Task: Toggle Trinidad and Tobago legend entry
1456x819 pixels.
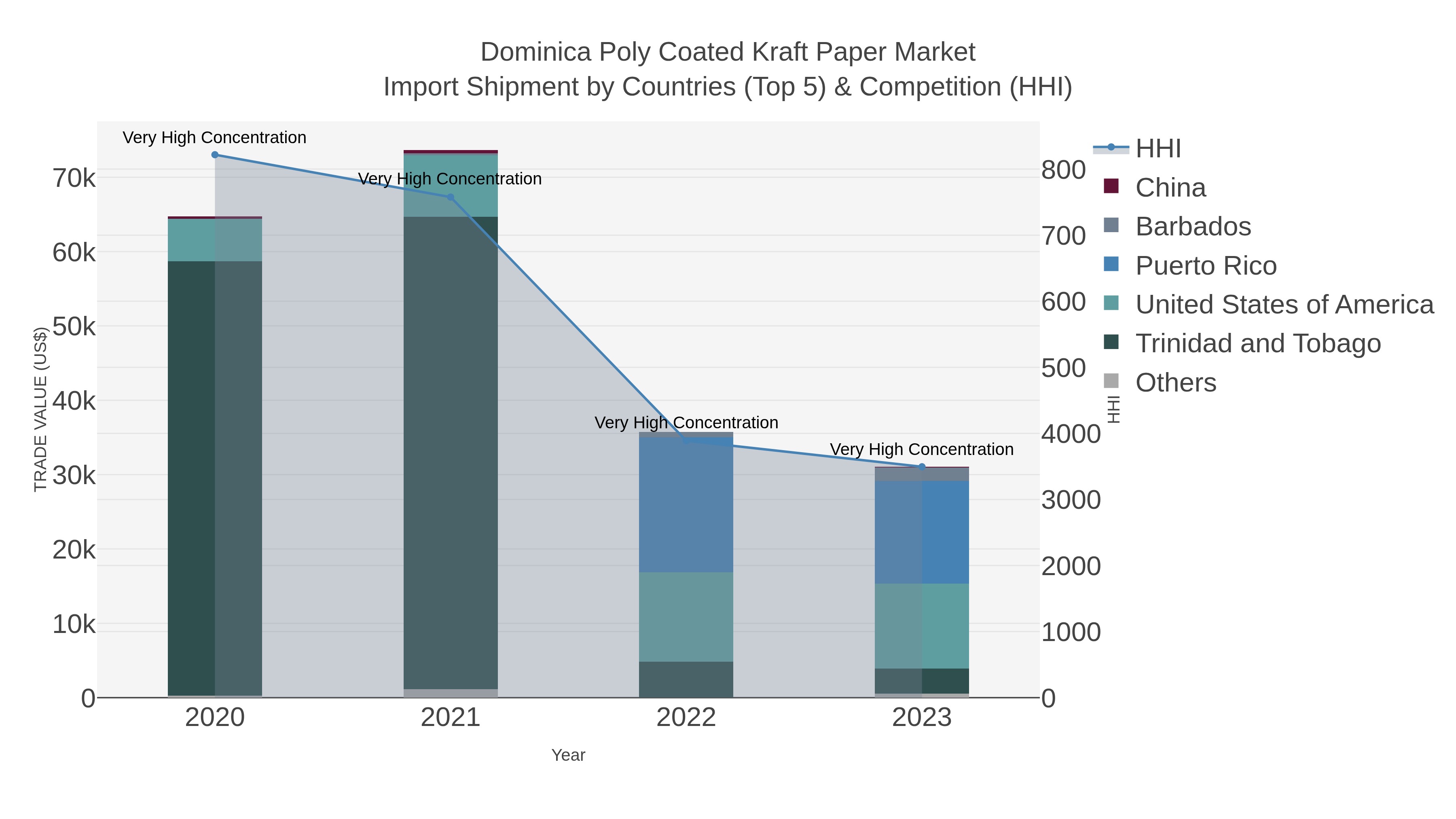Action: click(1242, 344)
